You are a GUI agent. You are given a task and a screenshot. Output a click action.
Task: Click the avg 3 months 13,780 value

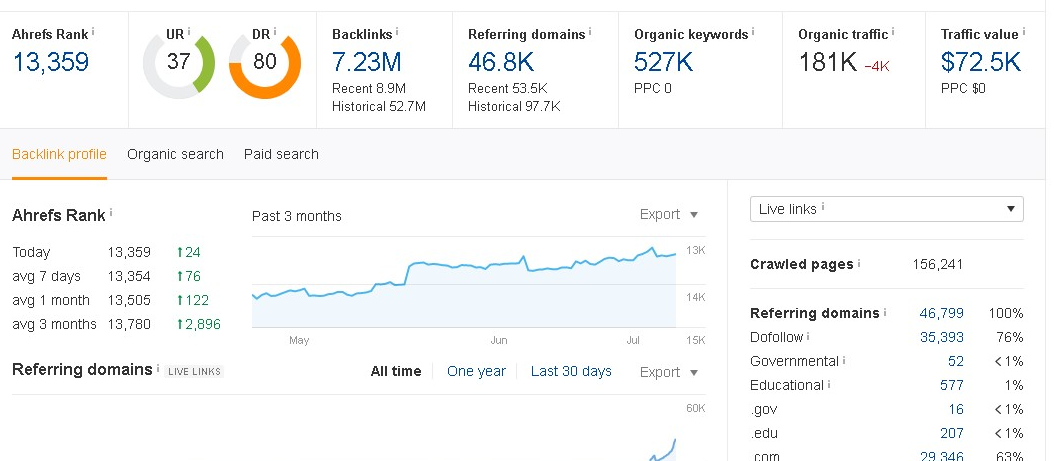(x=129, y=324)
